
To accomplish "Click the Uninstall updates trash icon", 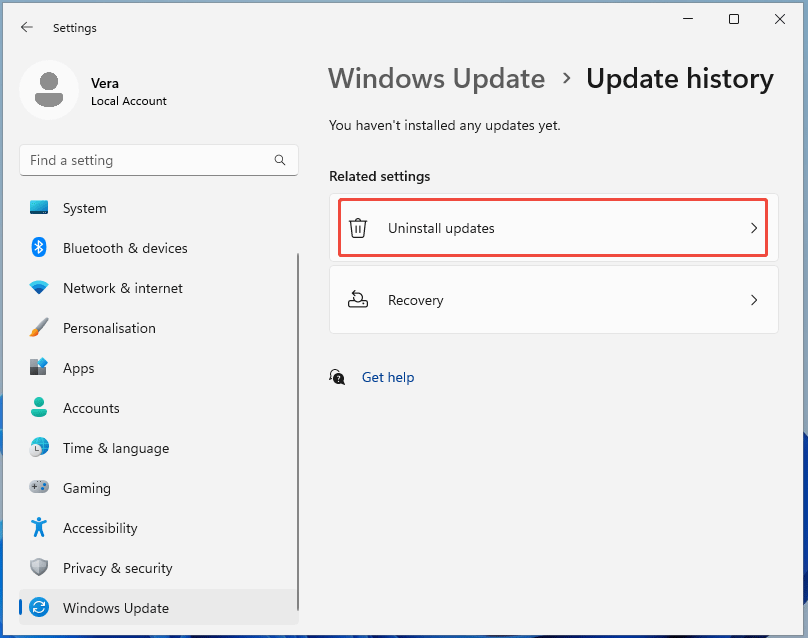I will [x=358, y=228].
